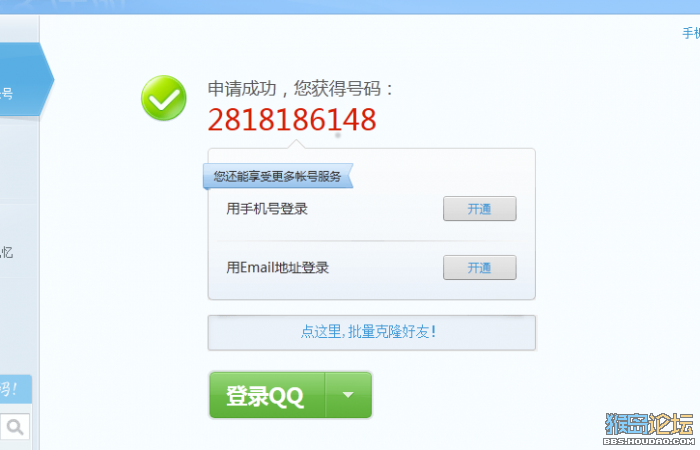This screenshot has width=700, height=450.
Task: Click the 您还能享受更多帐号服务 ribbon label
Action: (x=278, y=176)
